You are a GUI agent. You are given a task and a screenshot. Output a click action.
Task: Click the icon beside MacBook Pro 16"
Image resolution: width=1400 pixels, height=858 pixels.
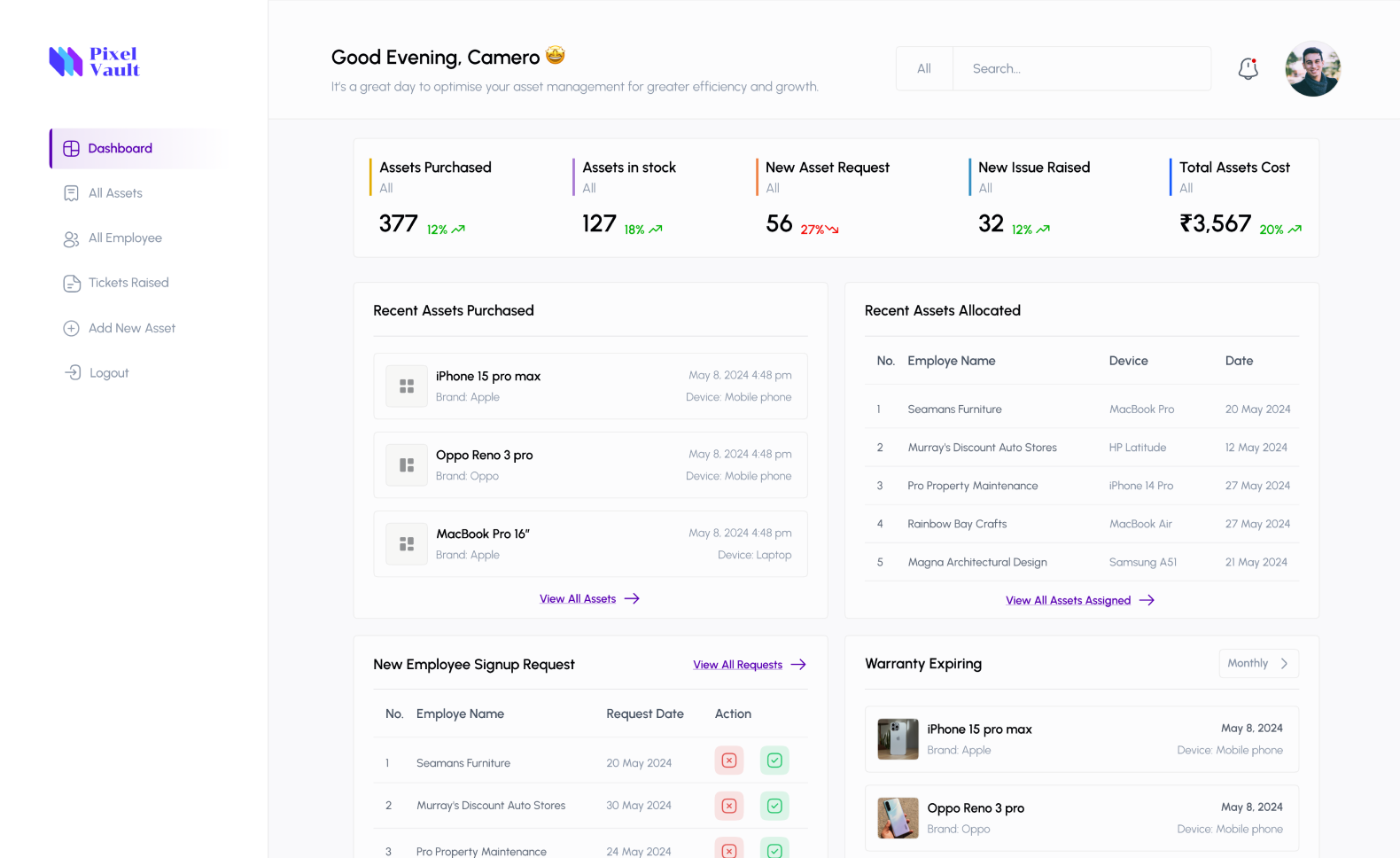pos(407,544)
